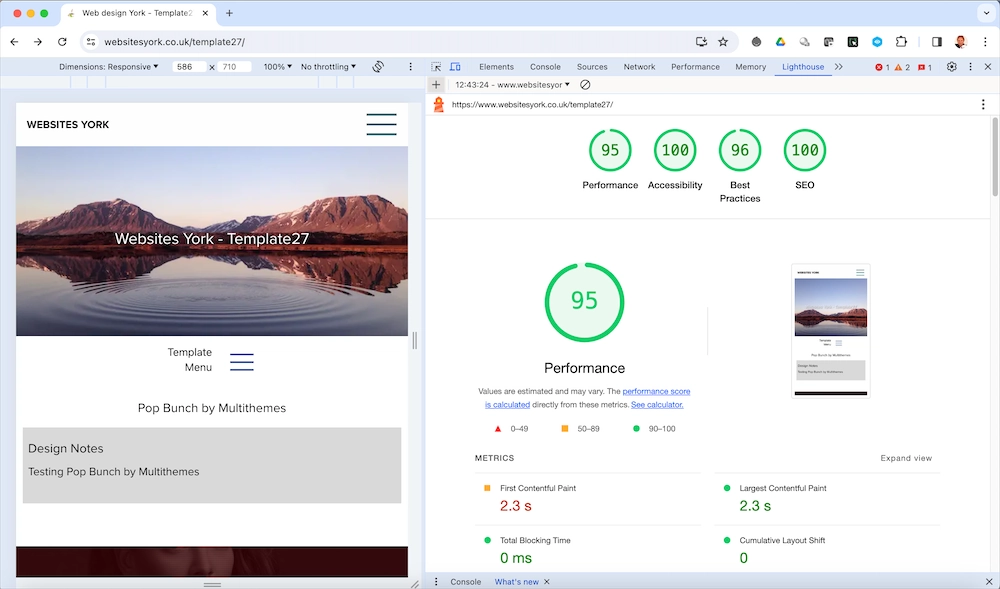1000x589 pixels.
Task: Show the orange warnings count indicator
Action: pos(902,67)
